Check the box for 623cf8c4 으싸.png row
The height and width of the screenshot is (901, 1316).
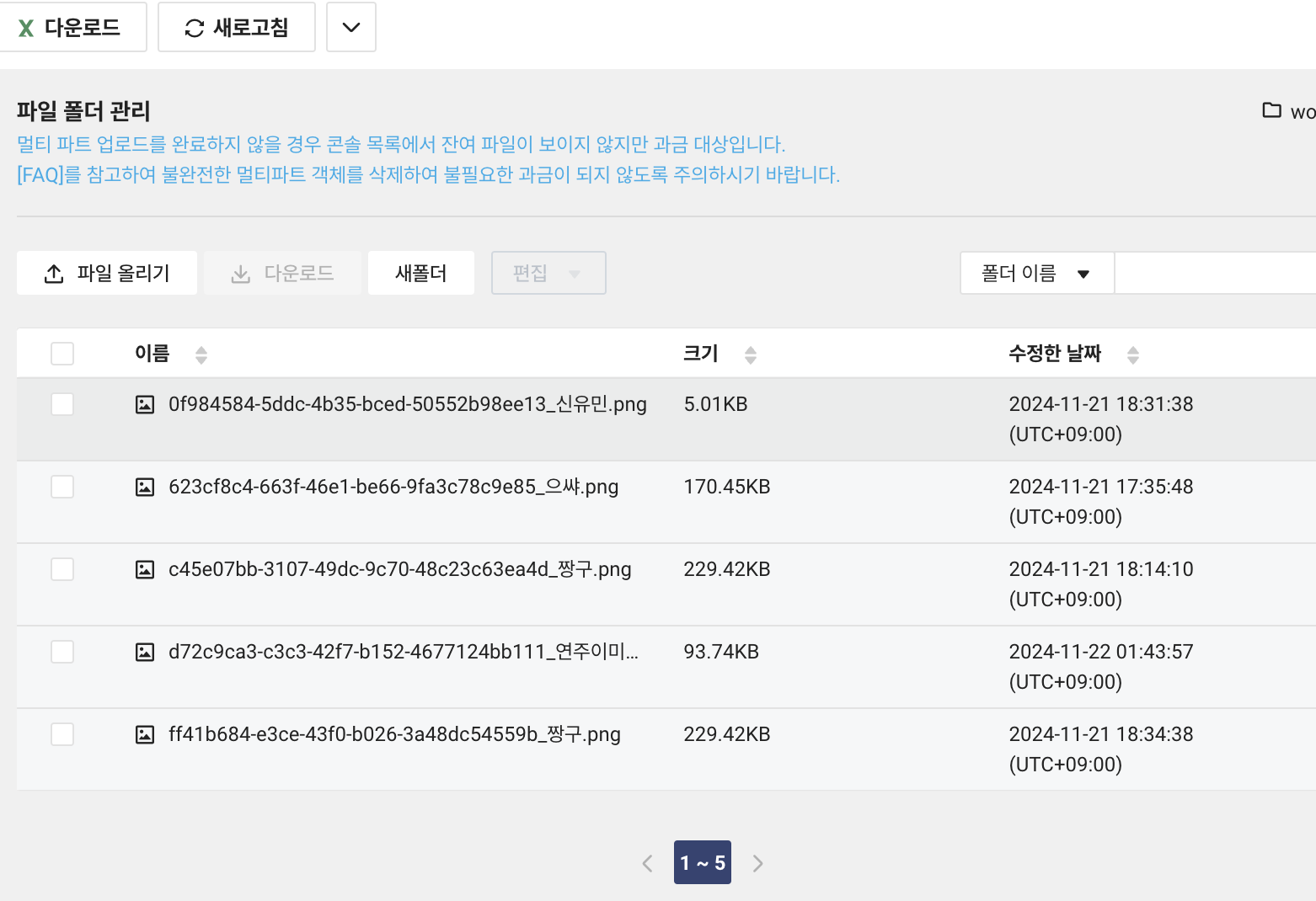pyautogui.click(x=62, y=487)
